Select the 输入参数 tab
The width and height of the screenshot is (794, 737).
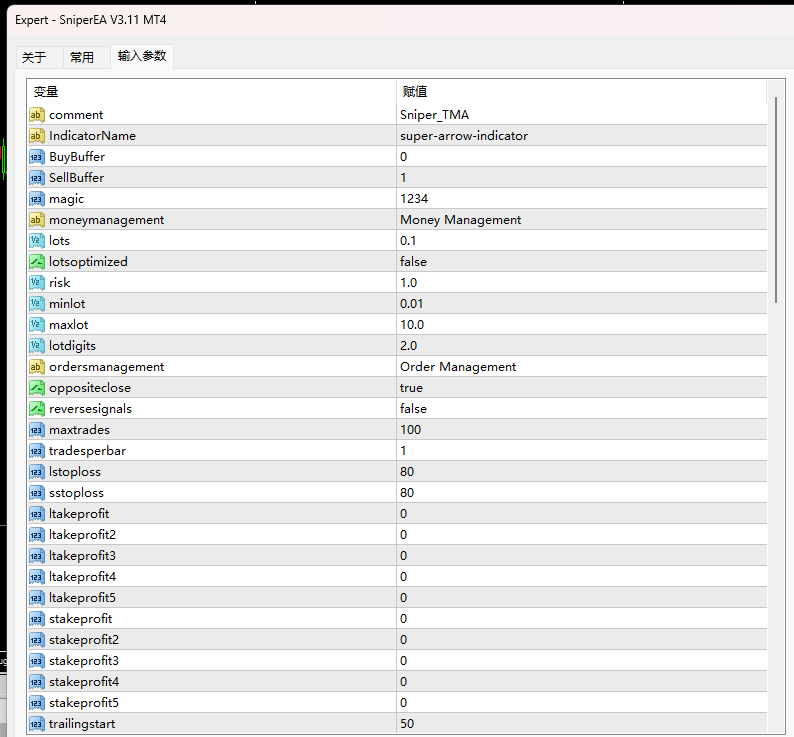(x=142, y=56)
